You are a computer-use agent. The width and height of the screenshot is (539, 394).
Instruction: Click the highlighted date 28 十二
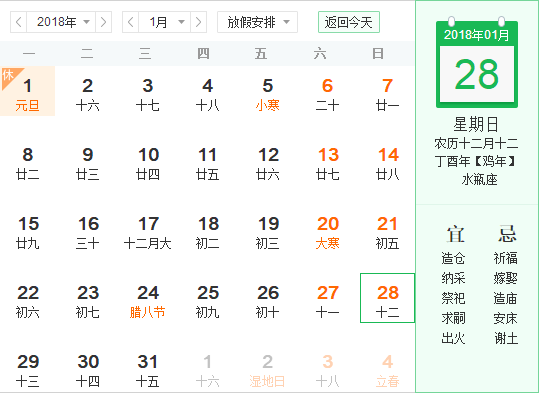pyautogui.click(x=387, y=298)
